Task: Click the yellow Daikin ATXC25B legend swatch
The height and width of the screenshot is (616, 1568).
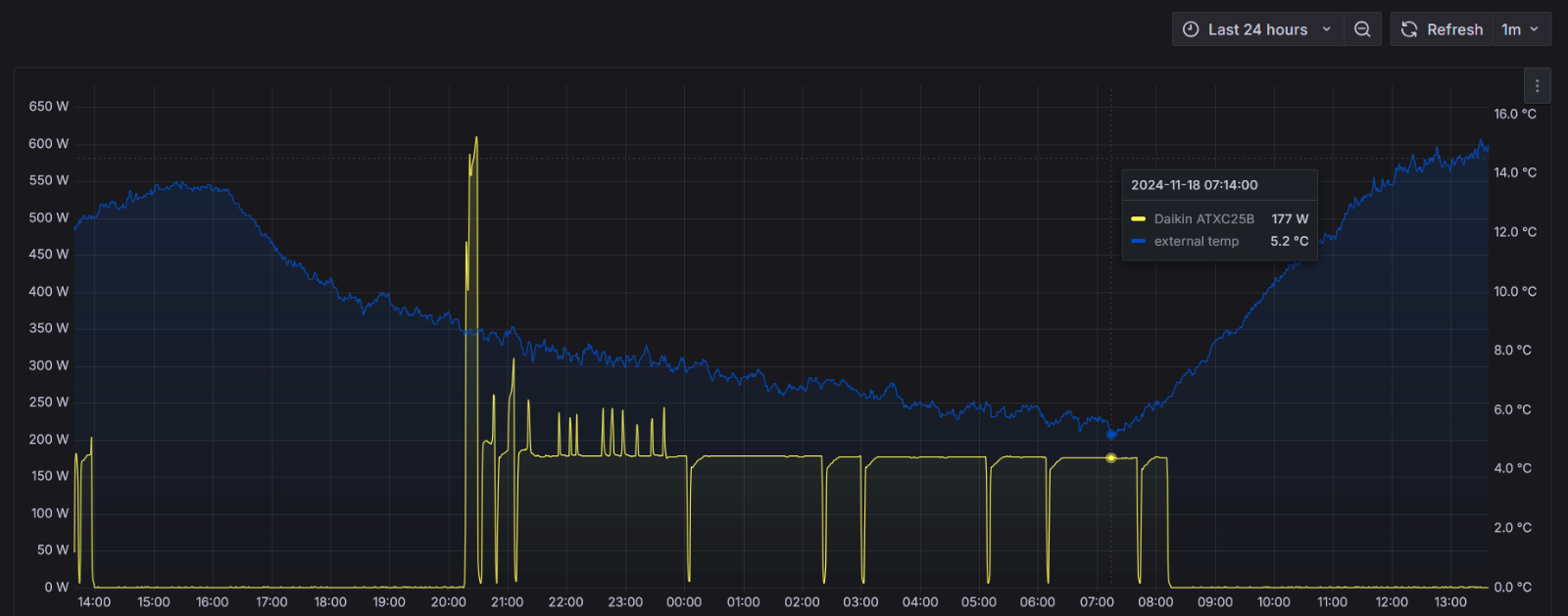Action: (x=1138, y=219)
